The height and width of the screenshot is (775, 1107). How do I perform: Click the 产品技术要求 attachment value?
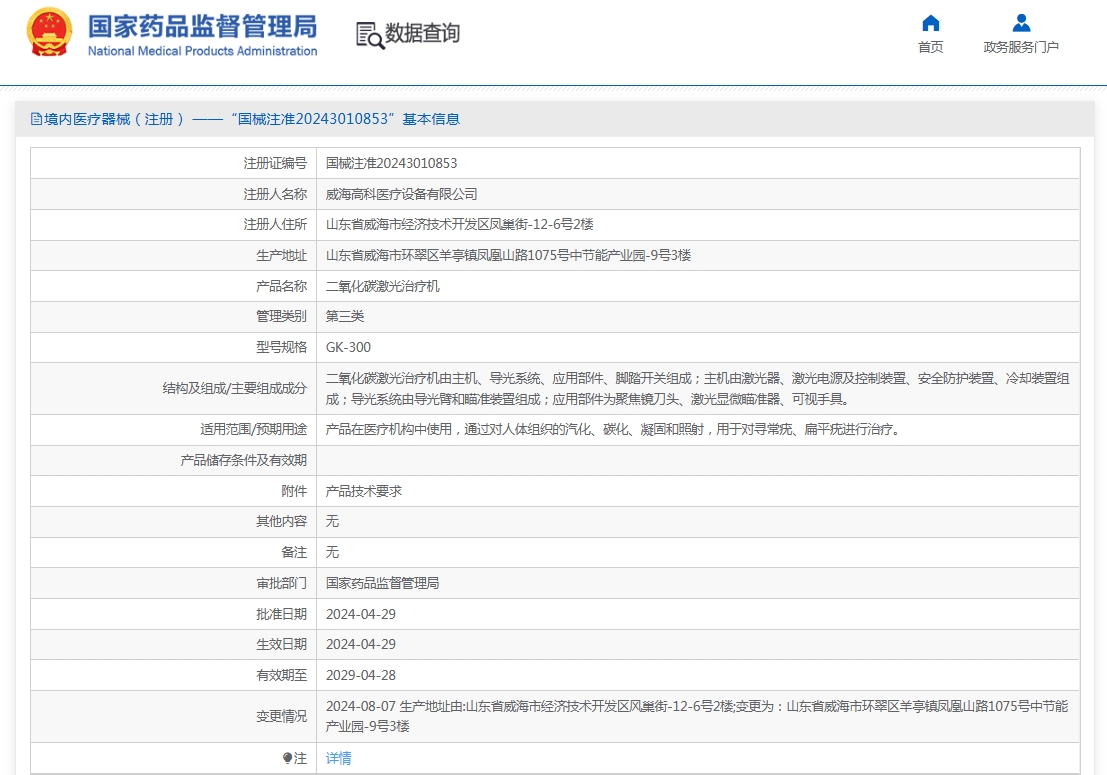(363, 491)
